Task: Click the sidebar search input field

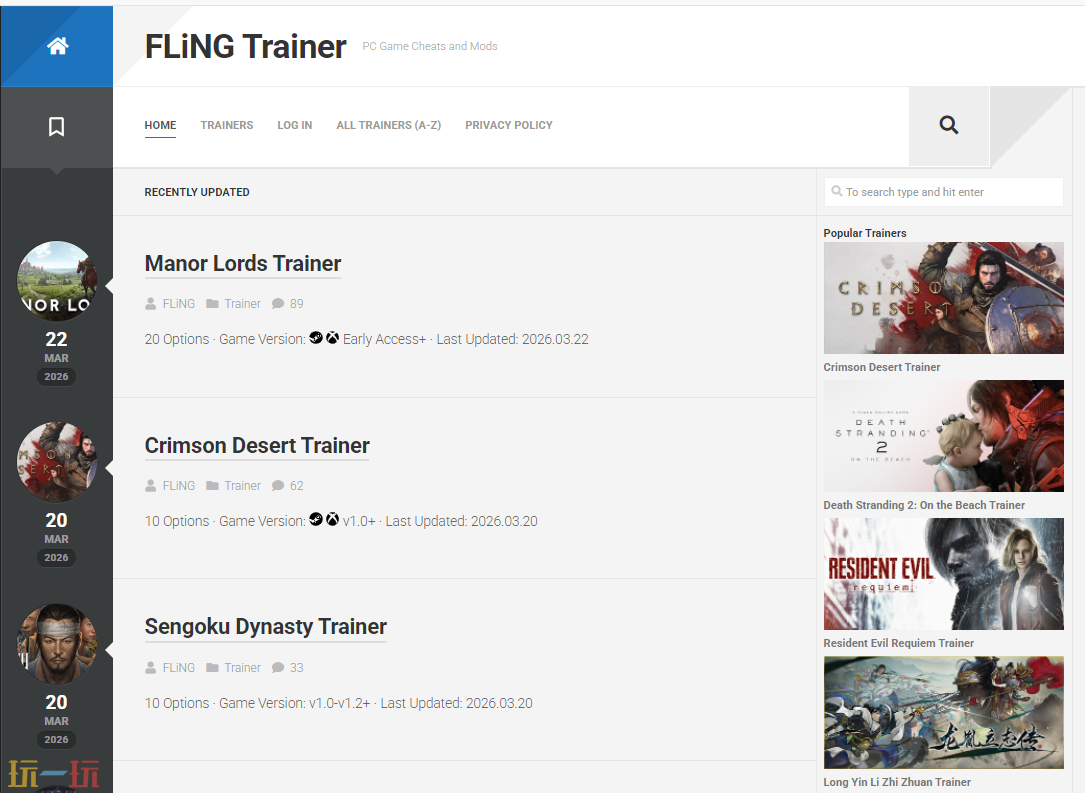Action: [943, 191]
